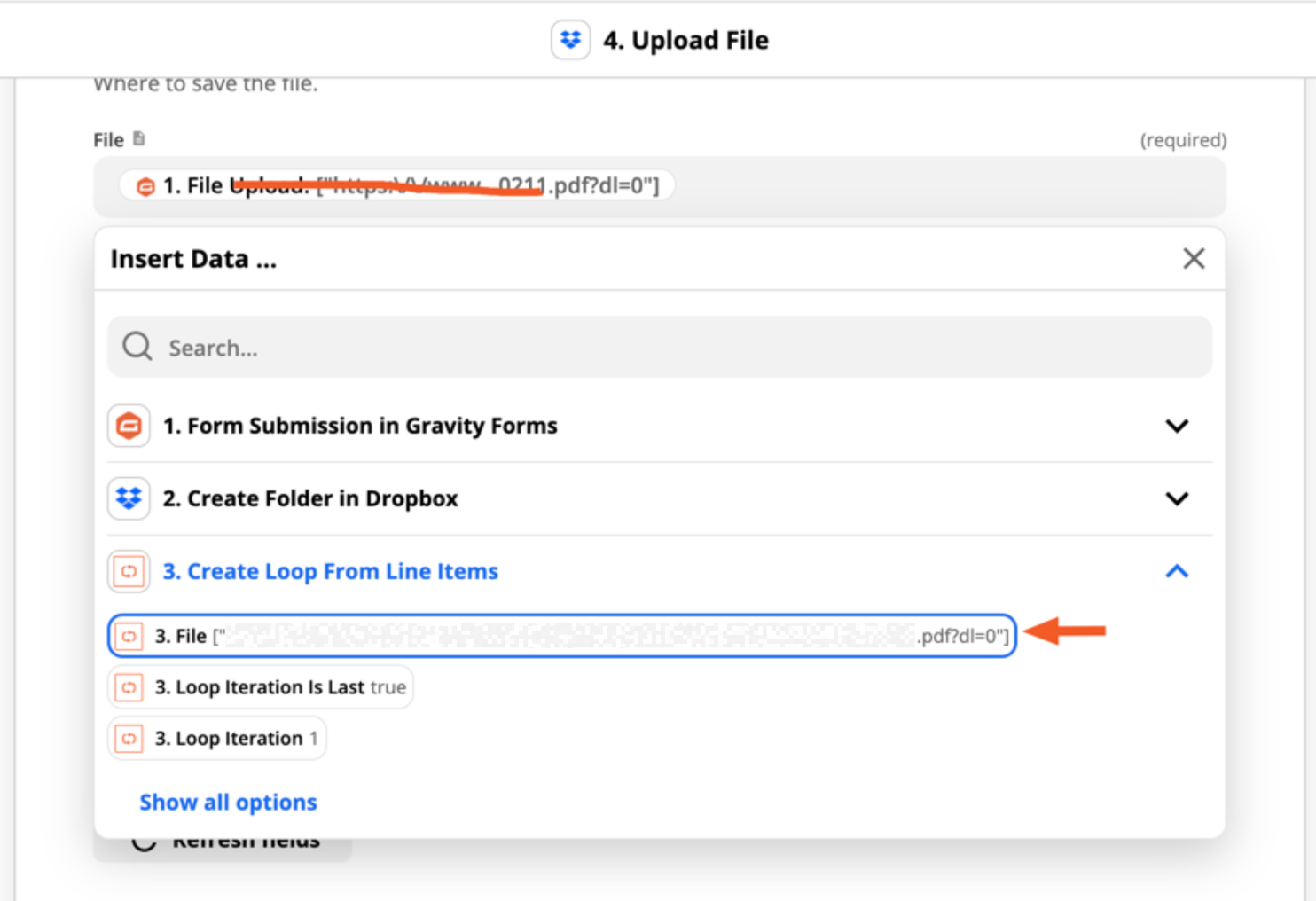Select the 1. File Upload pill in File field
This screenshot has width=1316, height=901.
coord(396,185)
